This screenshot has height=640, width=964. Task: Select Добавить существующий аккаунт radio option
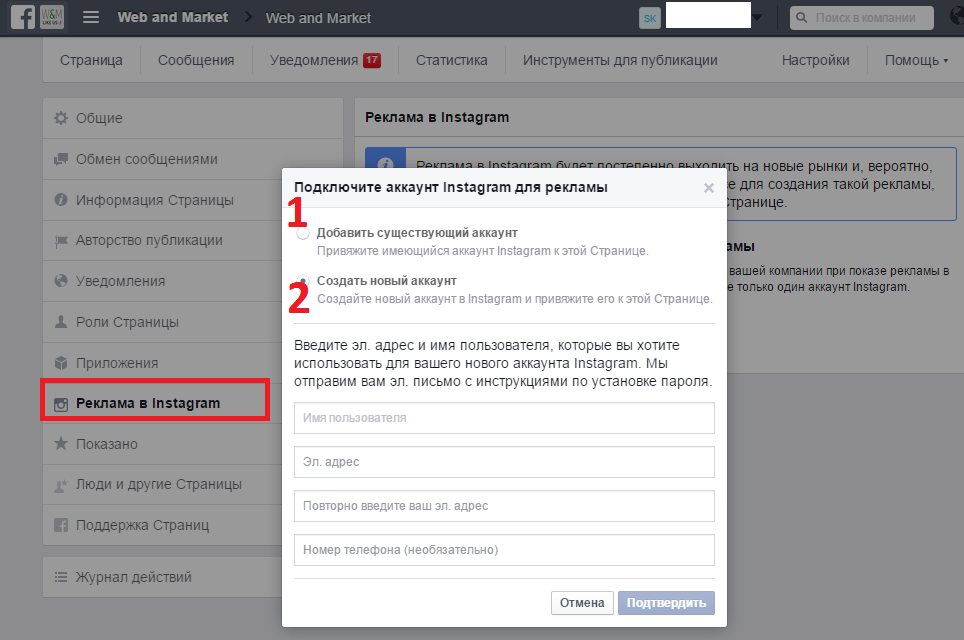coord(302,234)
